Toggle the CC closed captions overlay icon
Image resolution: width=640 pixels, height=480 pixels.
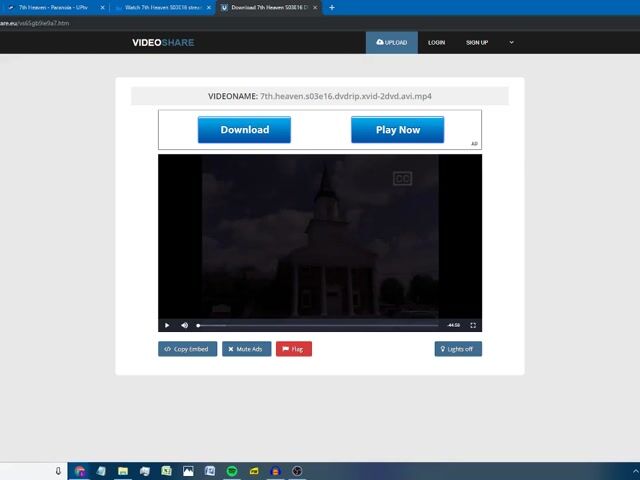pos(402,179)
